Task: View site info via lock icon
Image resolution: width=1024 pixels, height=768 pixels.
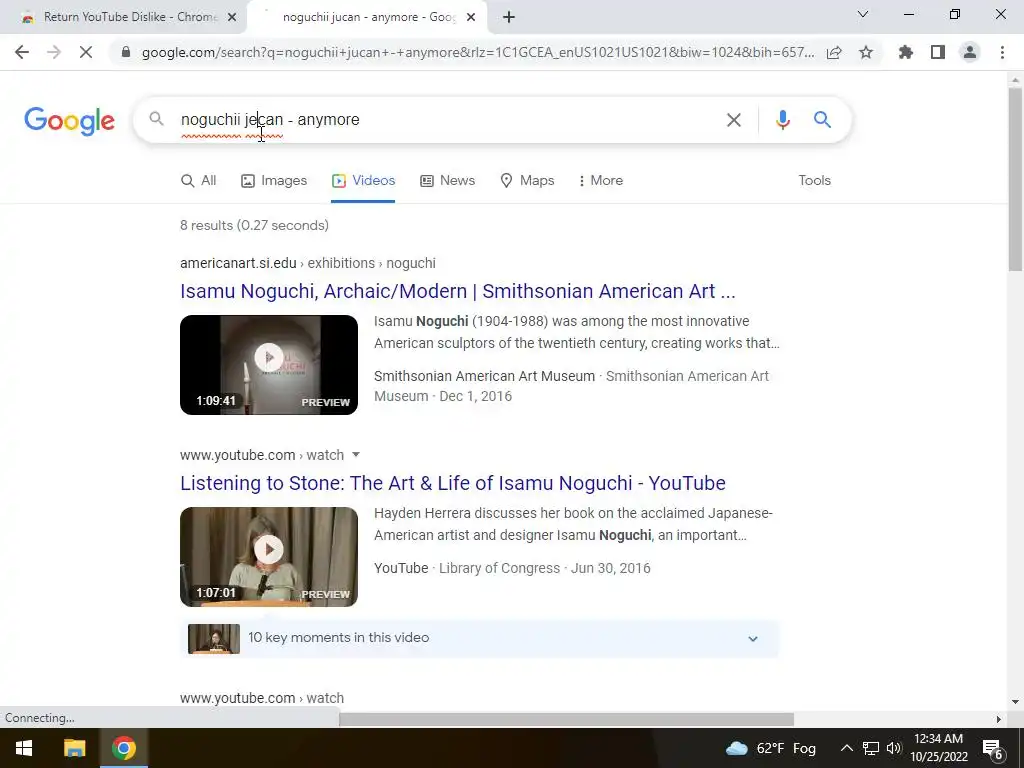Action: 126,52
